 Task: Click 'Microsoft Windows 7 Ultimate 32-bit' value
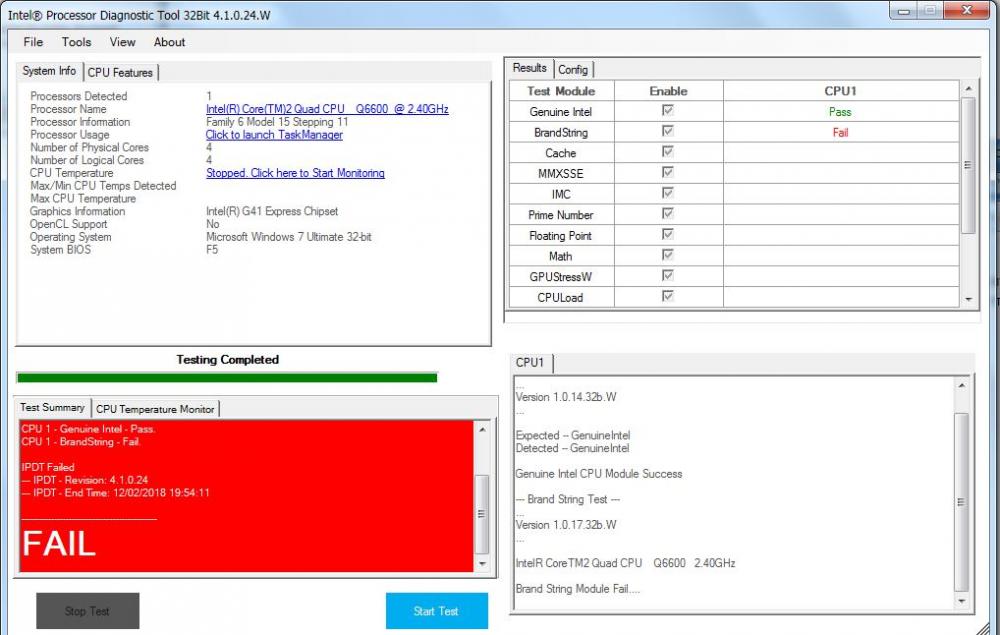pyautogui.click(x=288, y=237)
